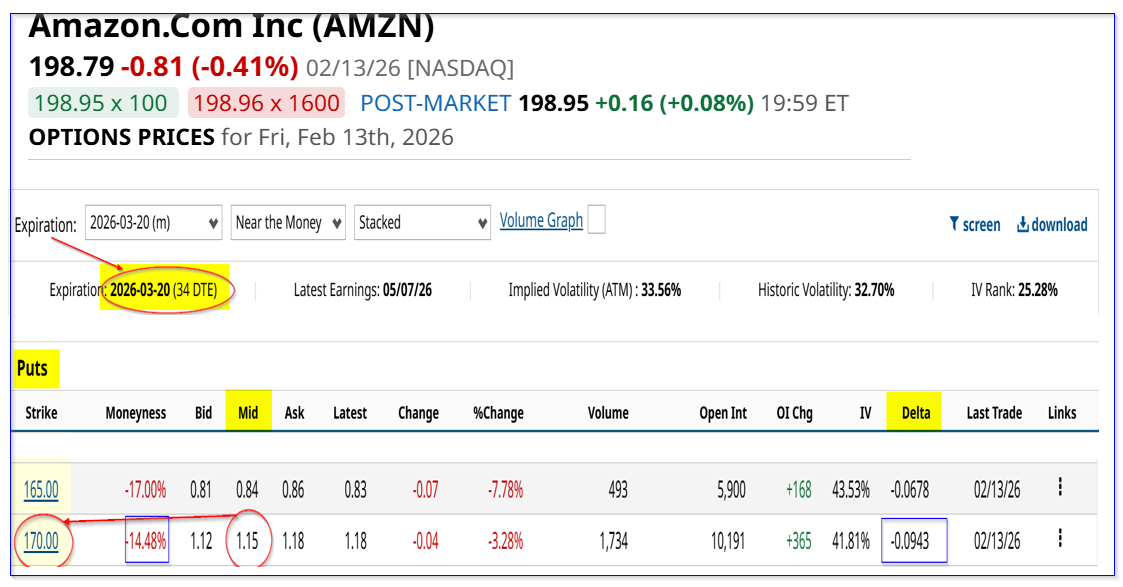1123x587 pixels.
Task: Sort by the %Change column header
Action: click(x=498, y=412)
